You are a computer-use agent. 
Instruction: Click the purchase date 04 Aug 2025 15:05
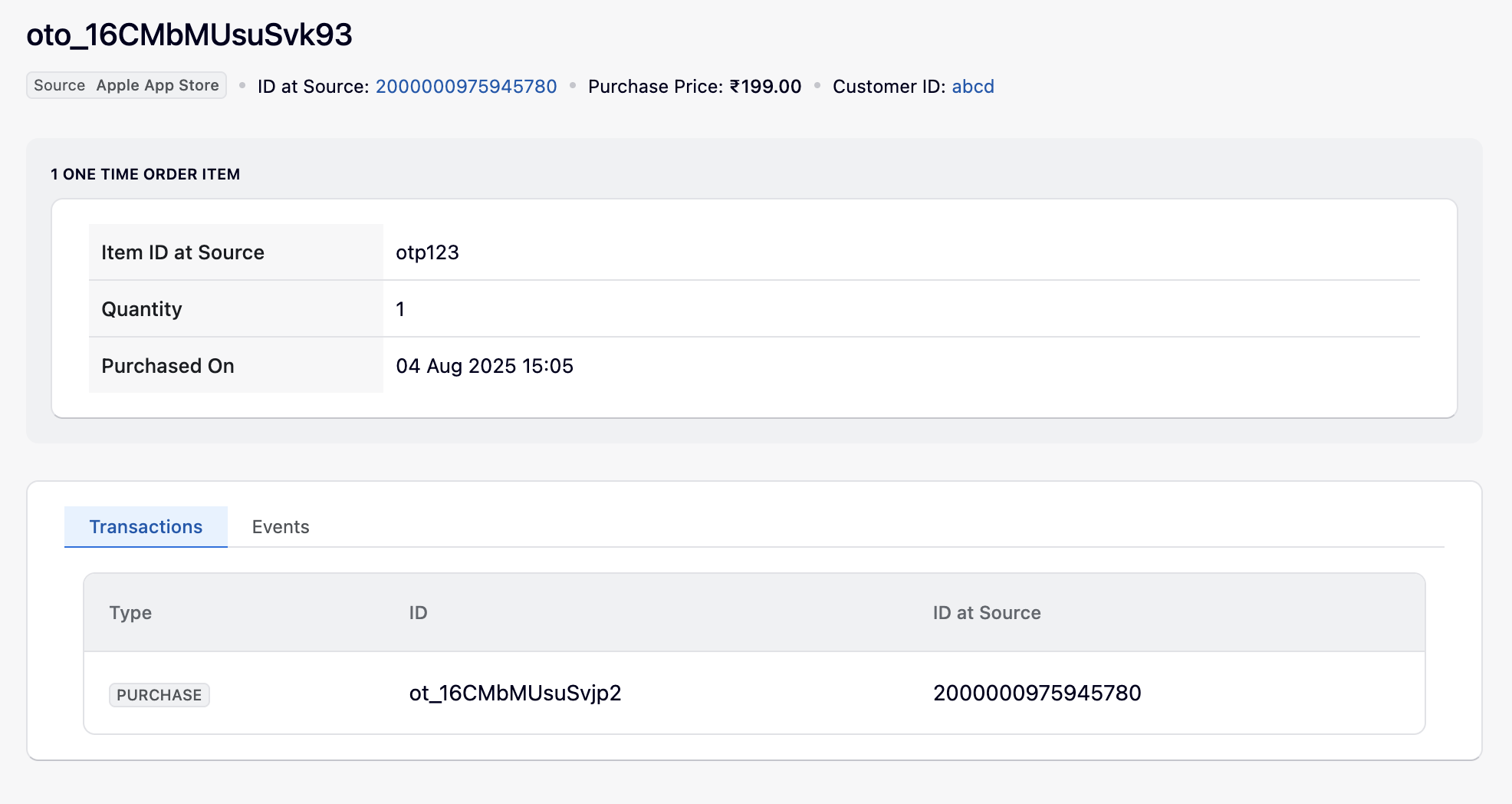484,366
